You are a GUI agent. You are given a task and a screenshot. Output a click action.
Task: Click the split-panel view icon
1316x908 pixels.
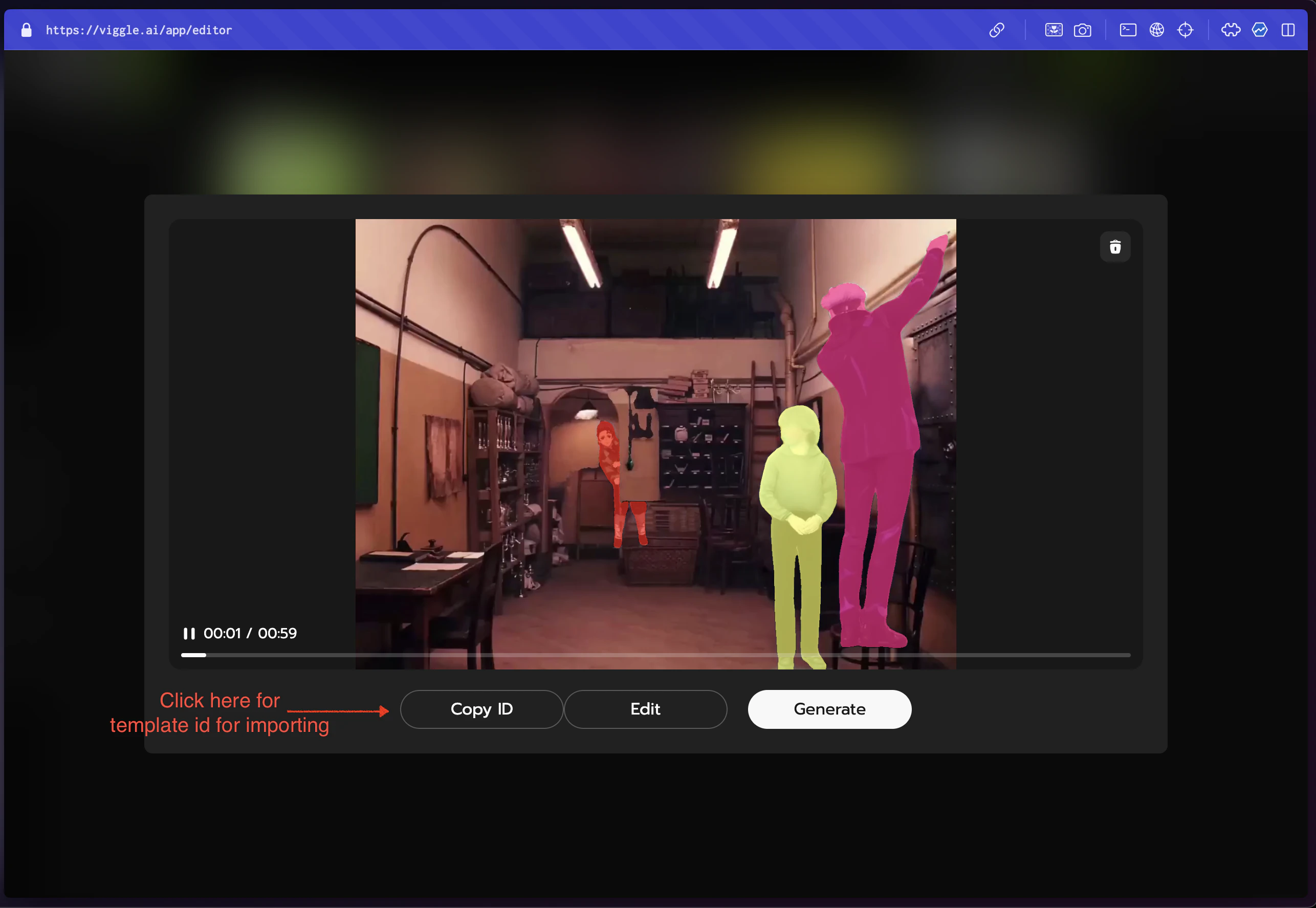click(x=1287, y=30)
